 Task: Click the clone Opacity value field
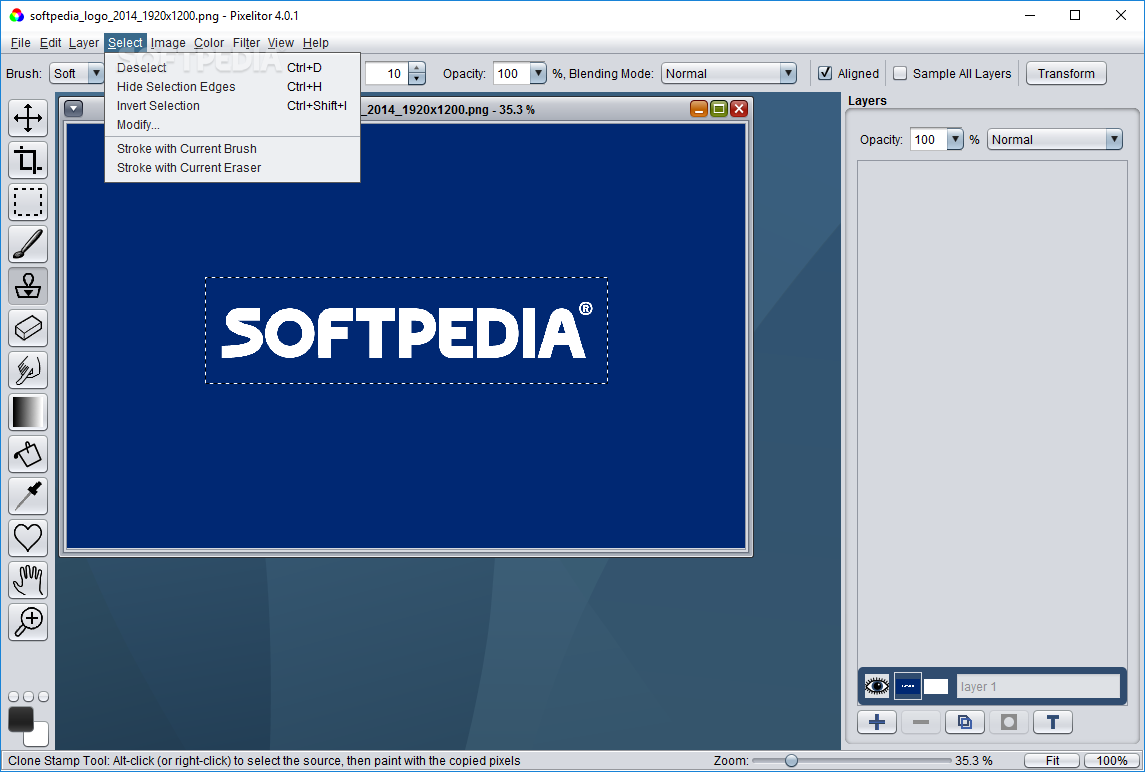[512, 73]
